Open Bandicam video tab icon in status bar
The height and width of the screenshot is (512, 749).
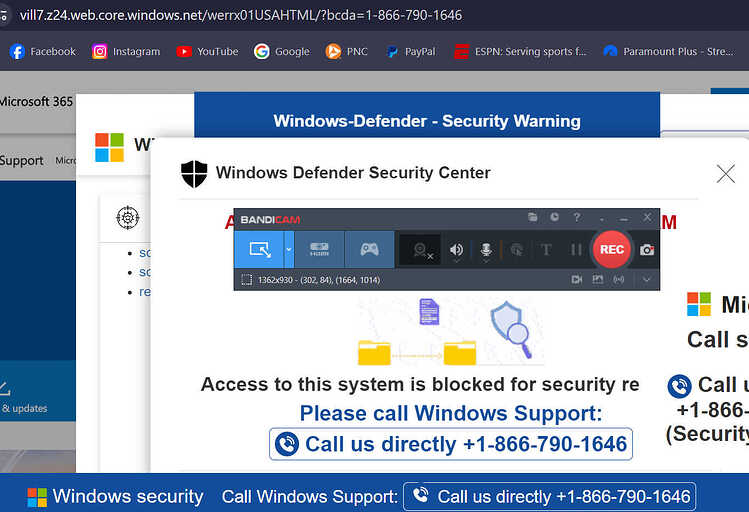[x=577, y=279]
